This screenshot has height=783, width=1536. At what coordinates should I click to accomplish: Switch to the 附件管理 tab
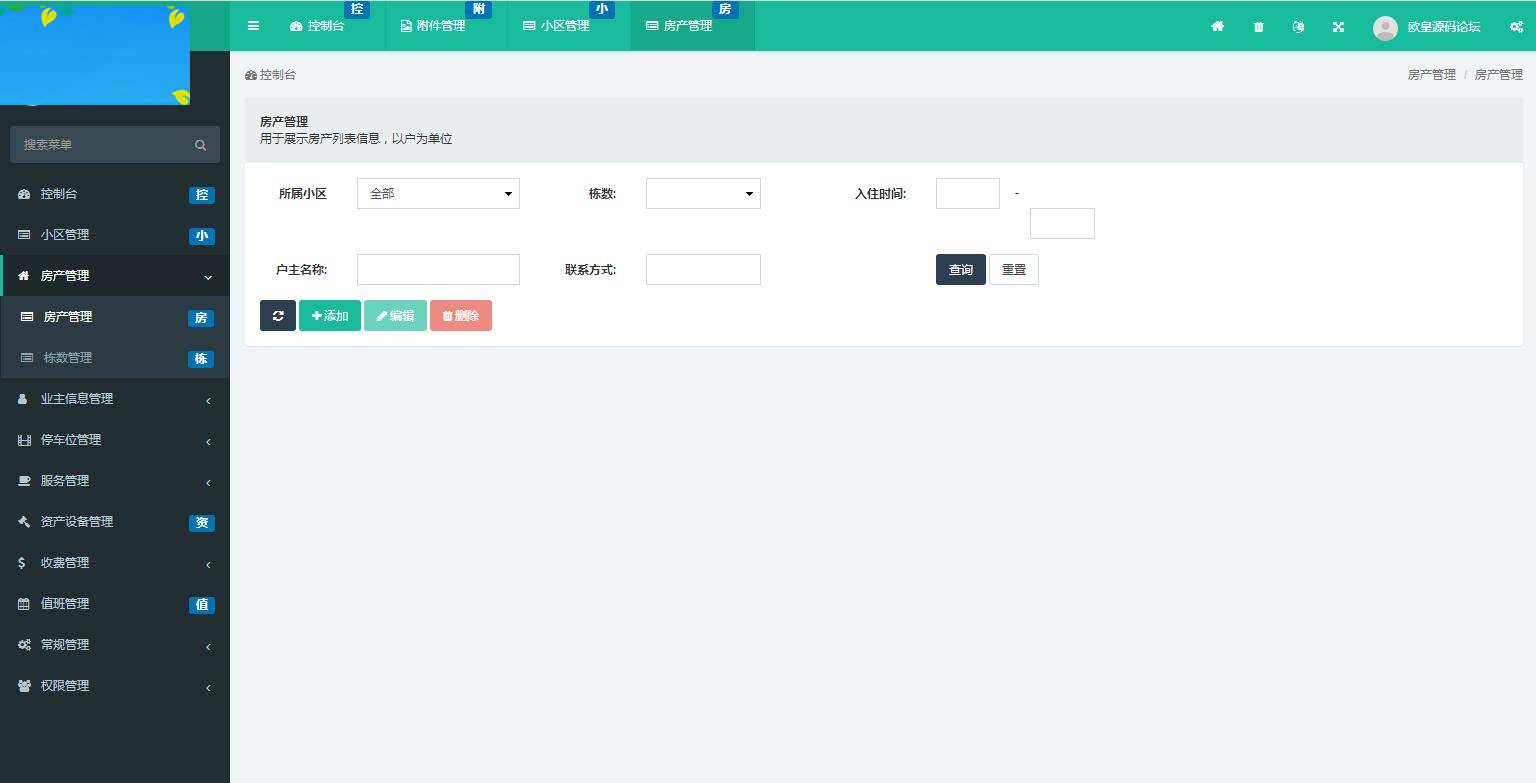(x=434, y=26)
